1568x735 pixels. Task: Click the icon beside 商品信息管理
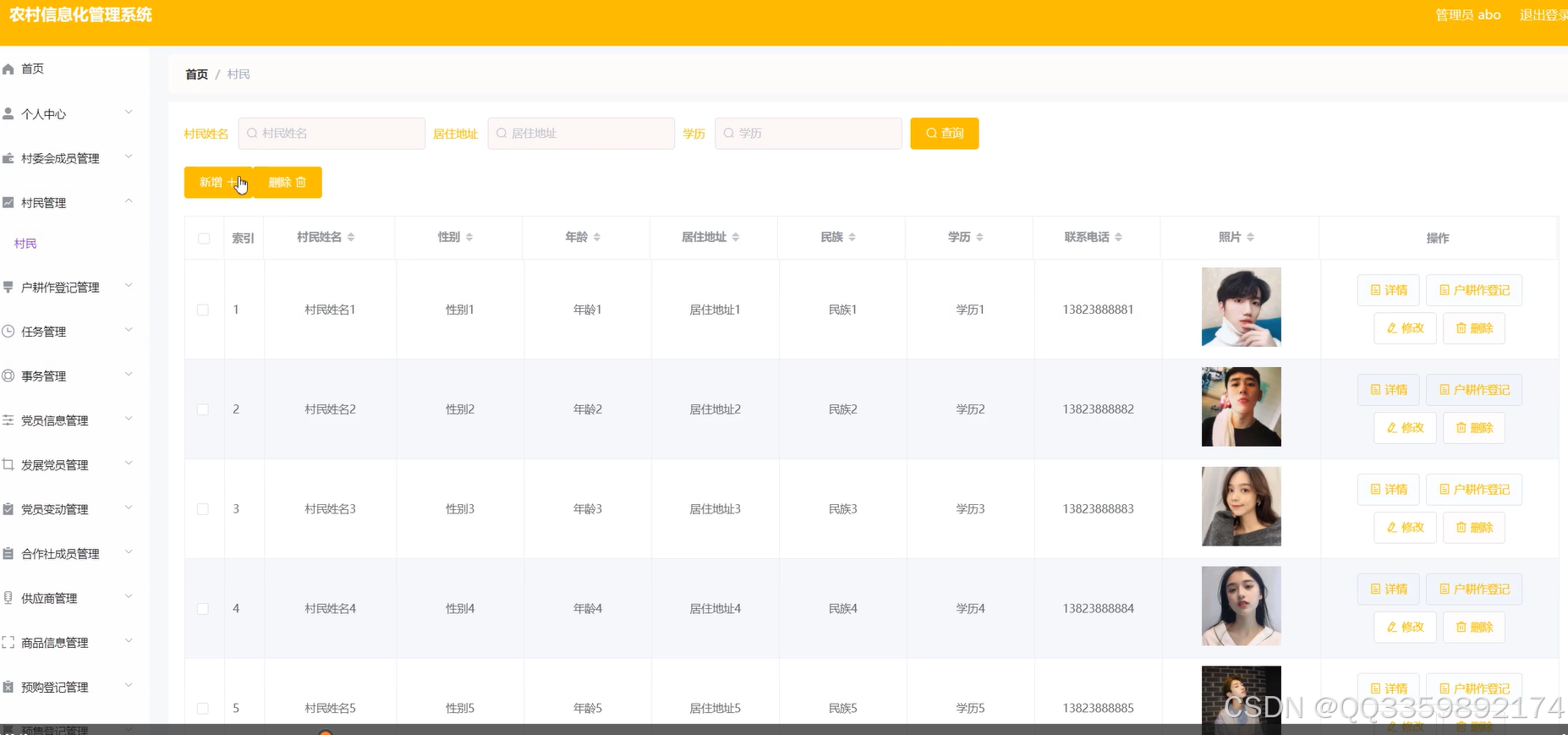8,642
